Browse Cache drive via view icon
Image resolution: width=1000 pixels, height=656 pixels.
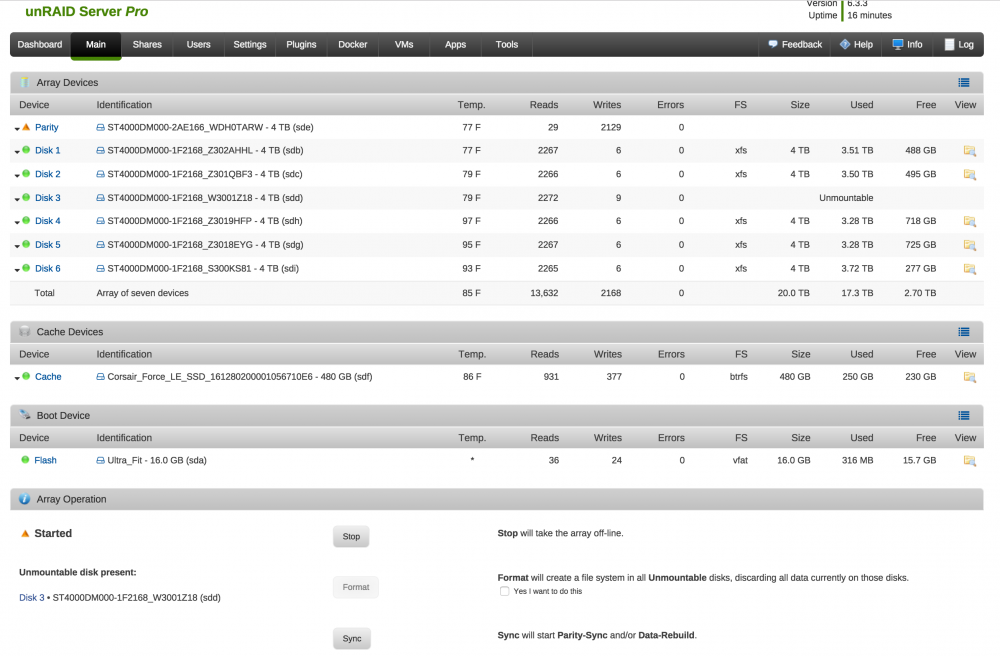[969, 377]
